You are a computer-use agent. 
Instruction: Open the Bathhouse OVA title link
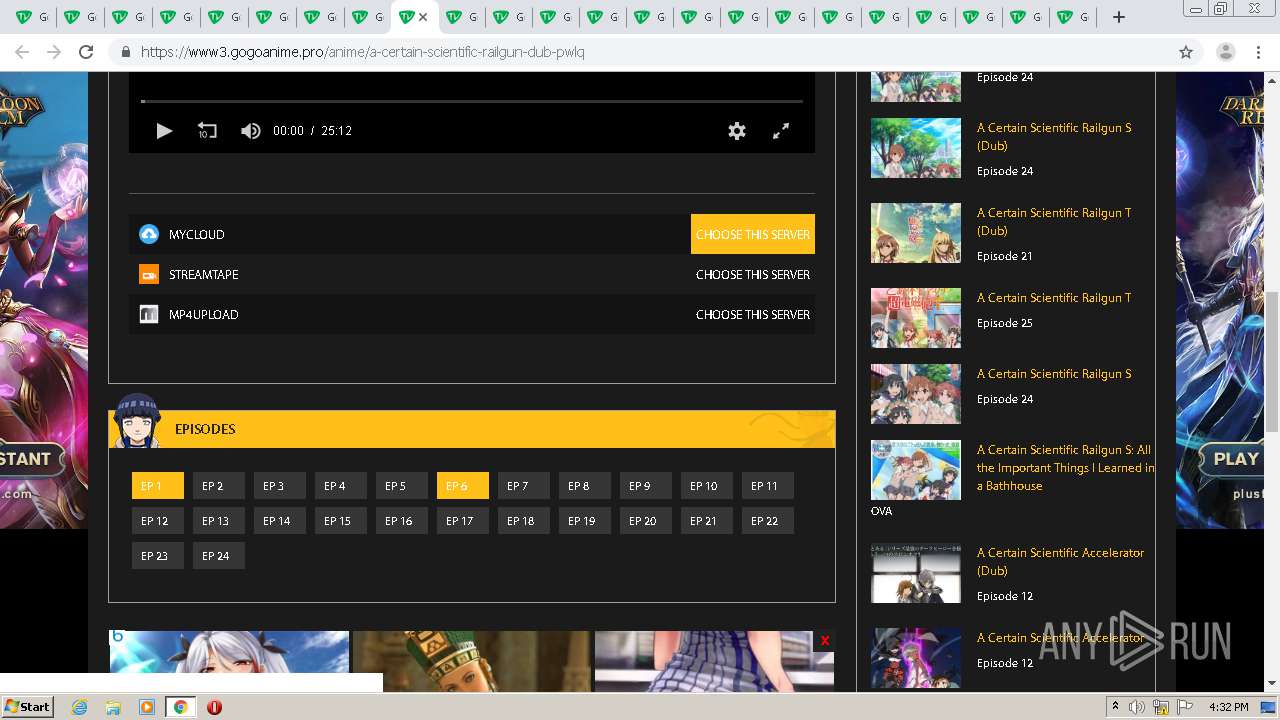1065,468
